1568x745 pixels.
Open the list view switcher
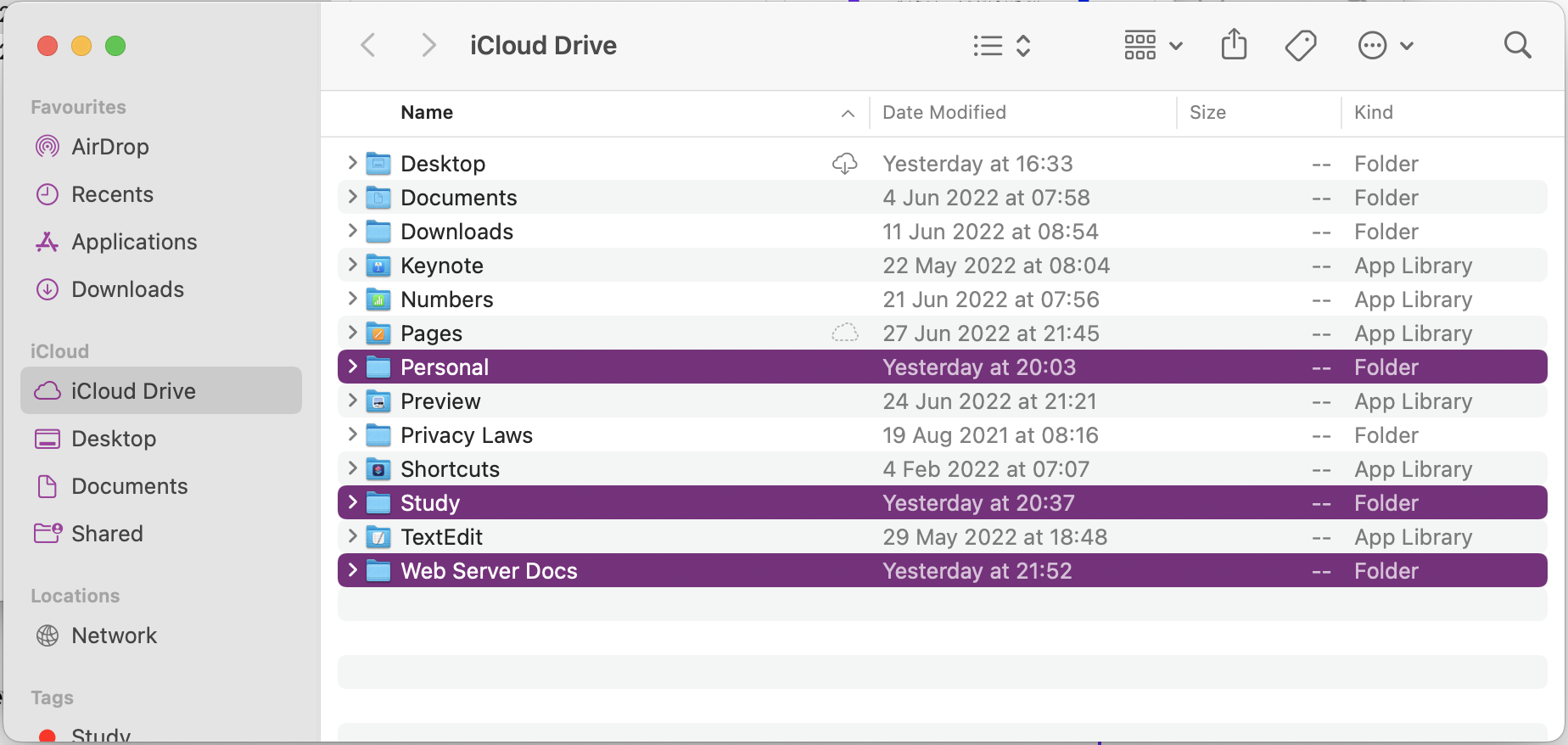1001,45
